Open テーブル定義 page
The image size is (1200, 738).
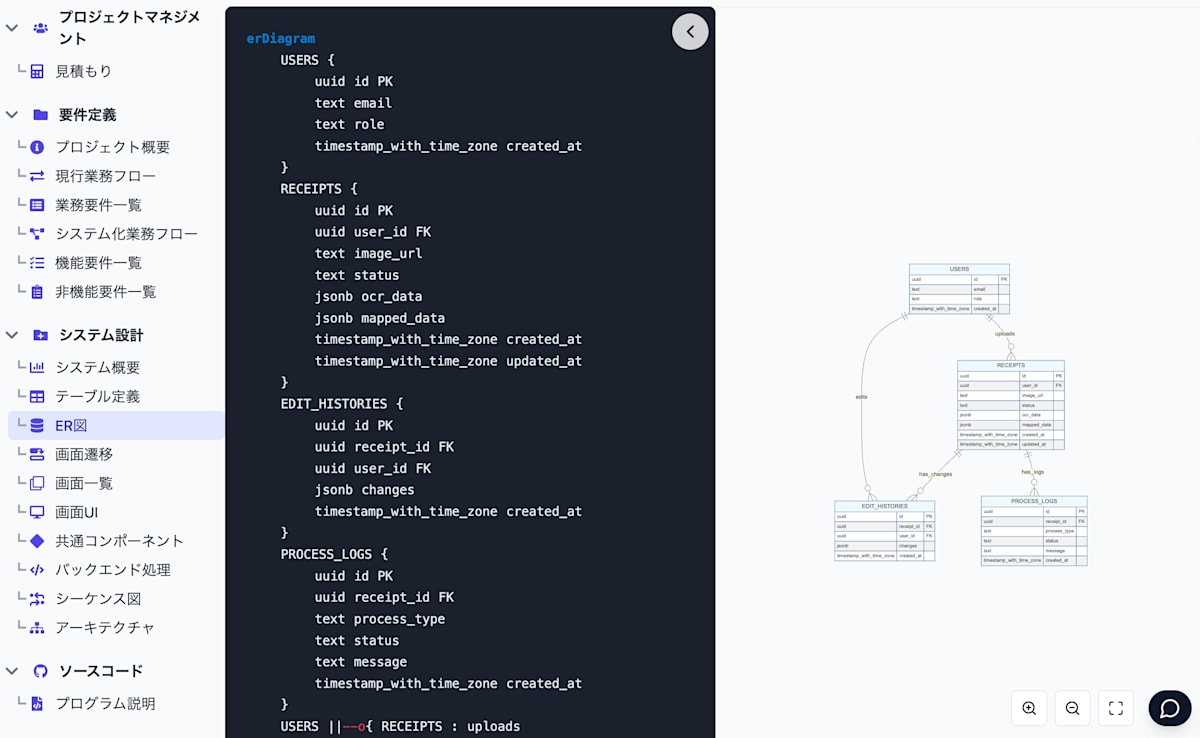pyautogui.click(x=98, y=396)
